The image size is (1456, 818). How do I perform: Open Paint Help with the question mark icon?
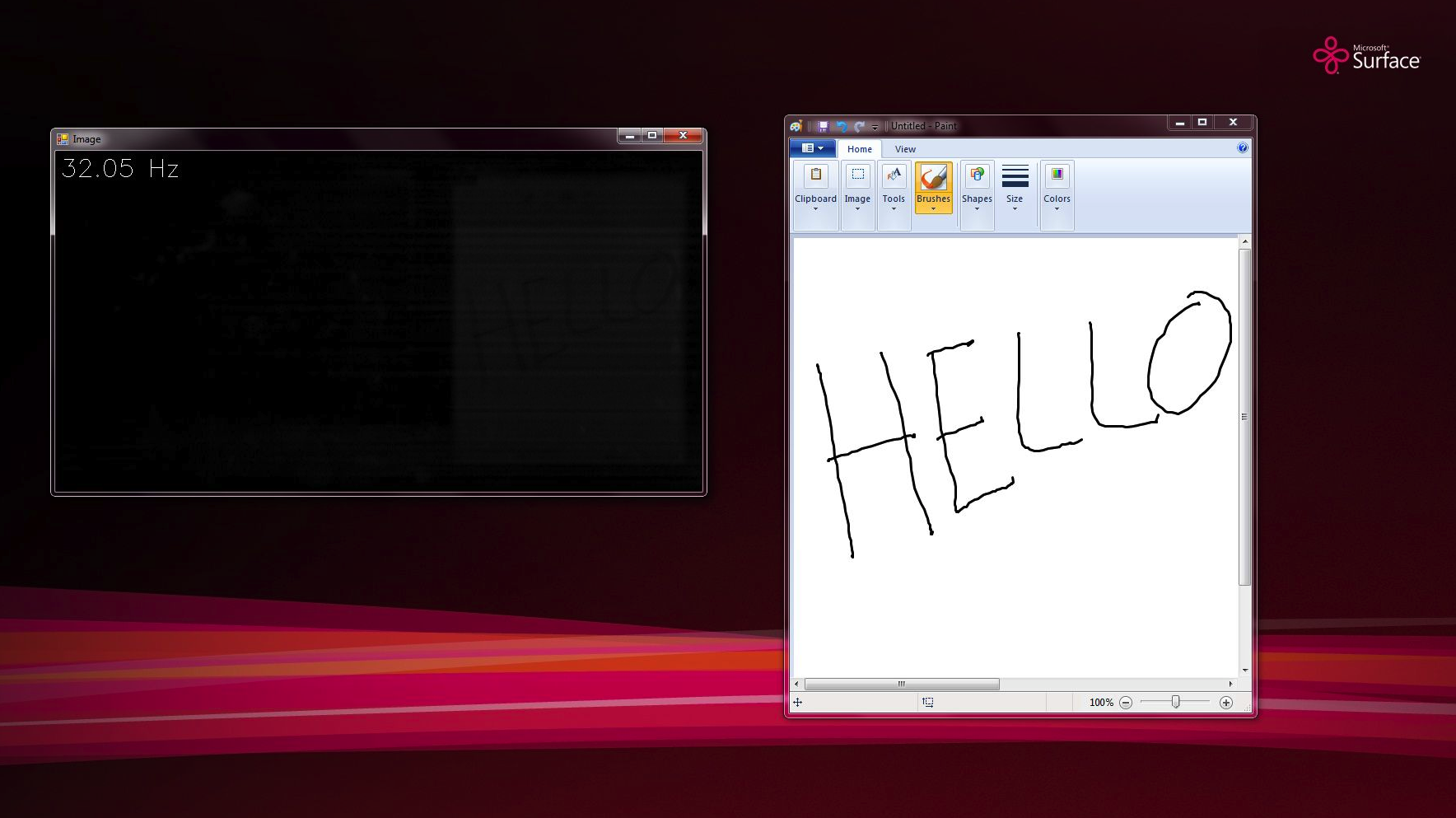[1242, 148]
